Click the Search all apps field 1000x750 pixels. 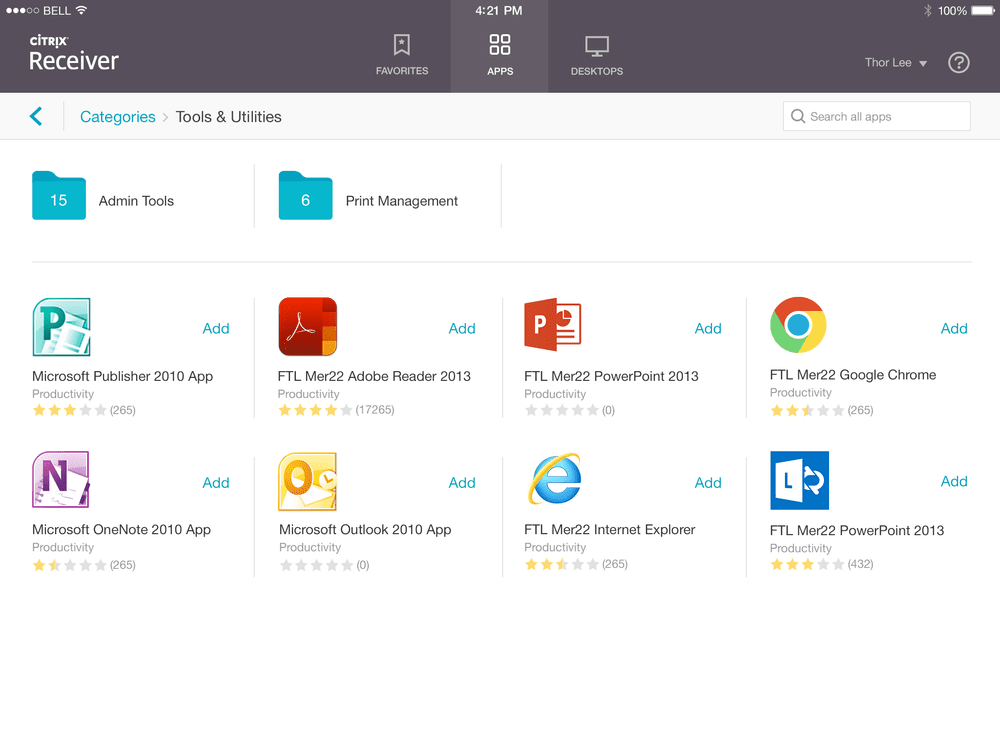876,116
